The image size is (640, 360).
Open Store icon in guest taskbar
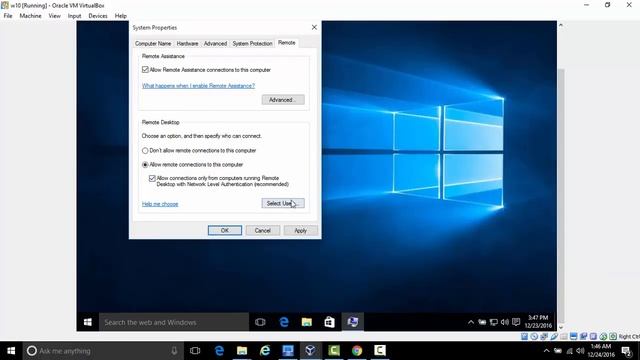329,322
